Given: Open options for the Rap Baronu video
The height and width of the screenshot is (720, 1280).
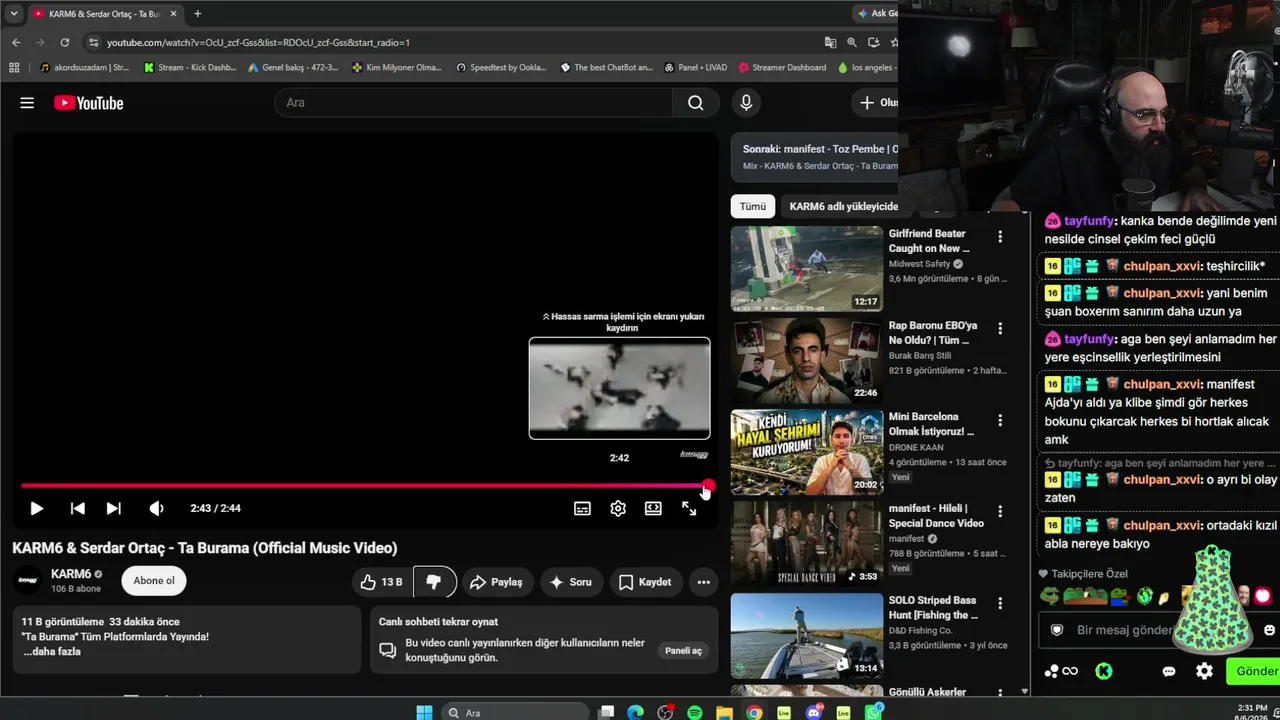Looking at the screenshot, I should click(x=1000, y=329).
